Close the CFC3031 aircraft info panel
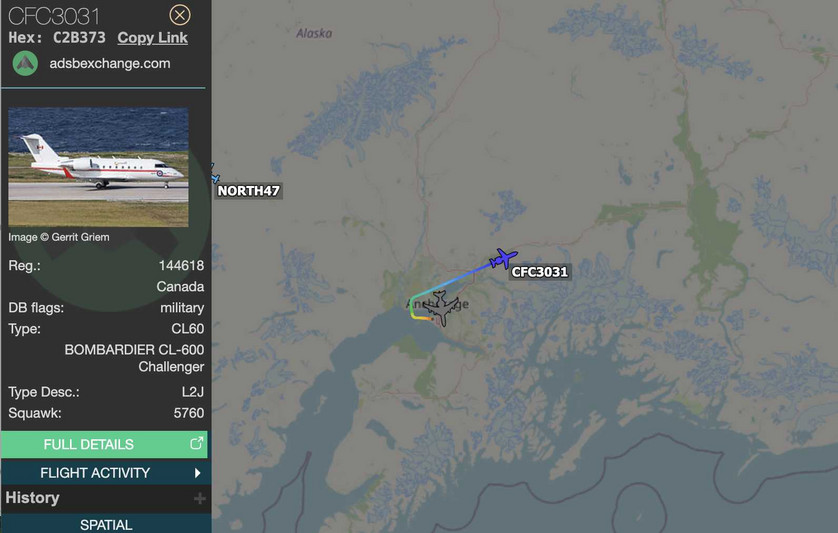 180,15
